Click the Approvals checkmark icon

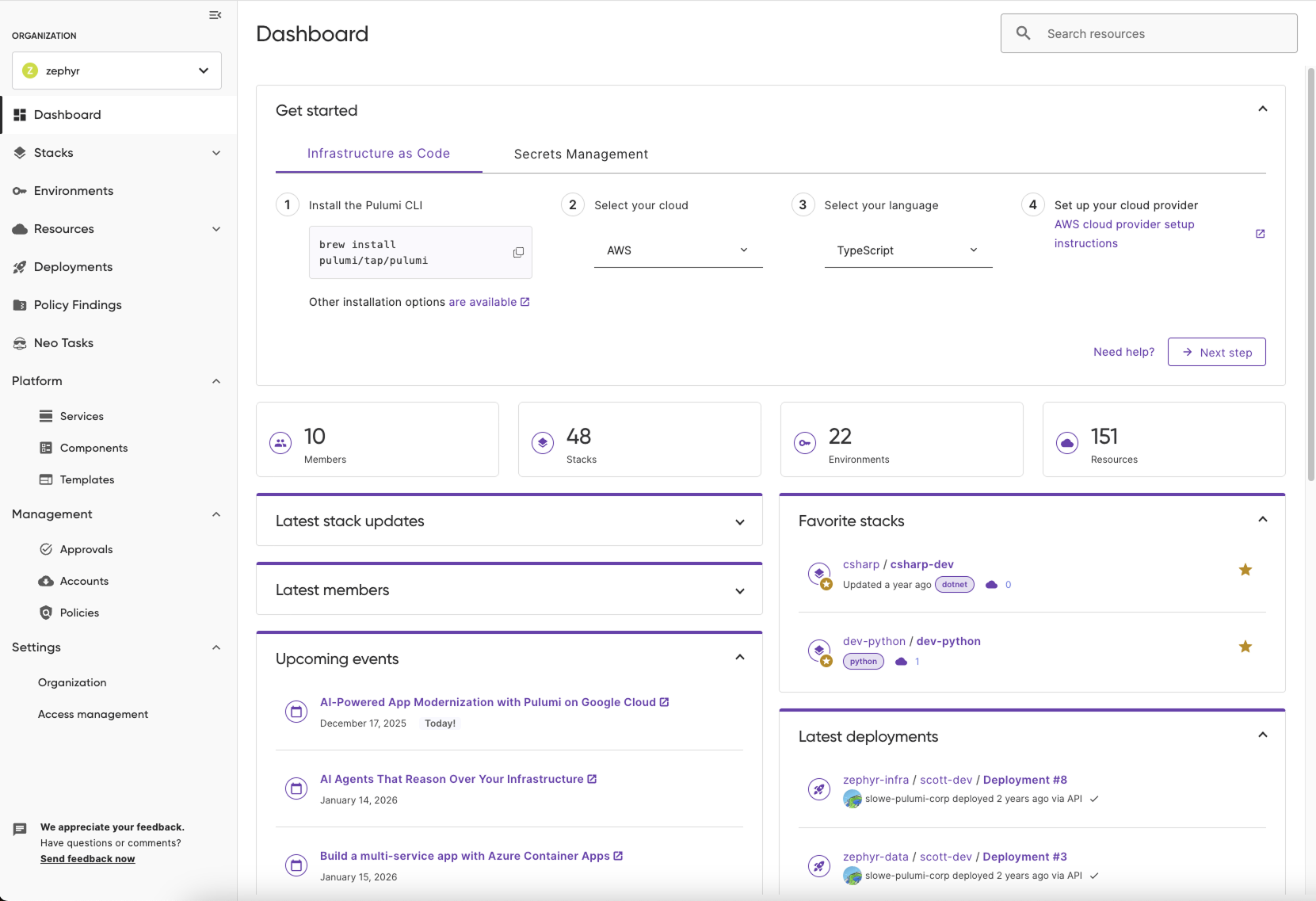46,549
